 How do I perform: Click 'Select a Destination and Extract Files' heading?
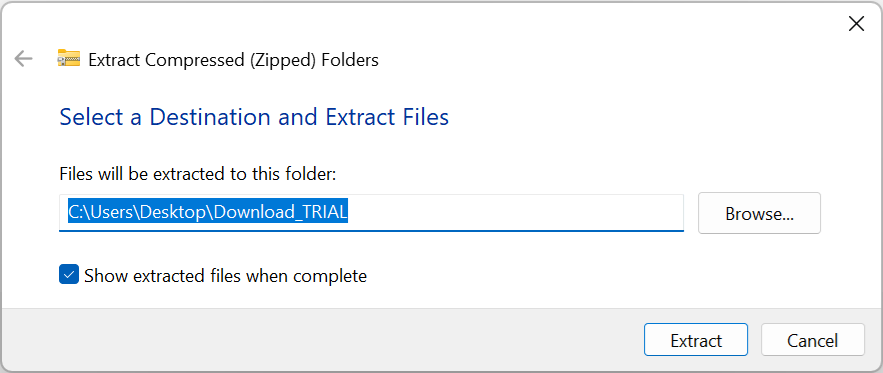pos(254,117)
